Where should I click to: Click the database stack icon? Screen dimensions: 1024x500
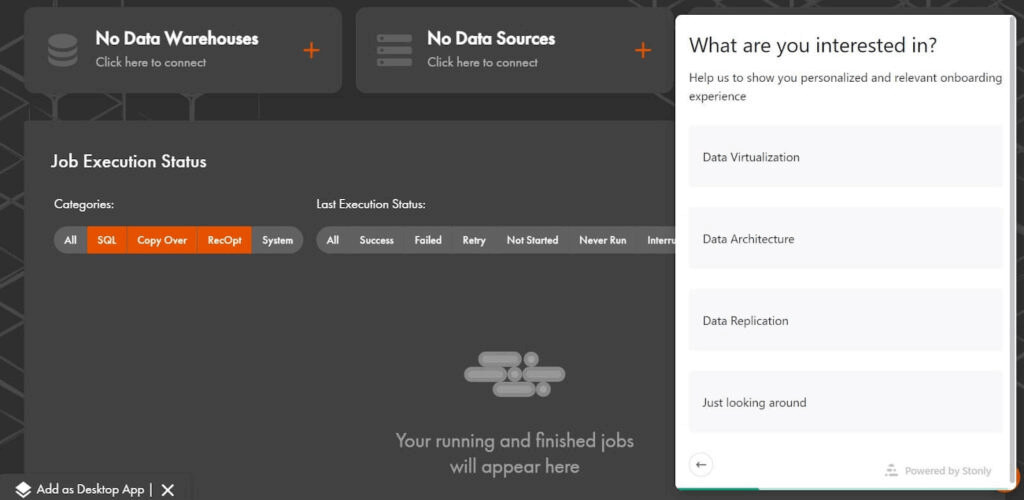coord(62,50)
